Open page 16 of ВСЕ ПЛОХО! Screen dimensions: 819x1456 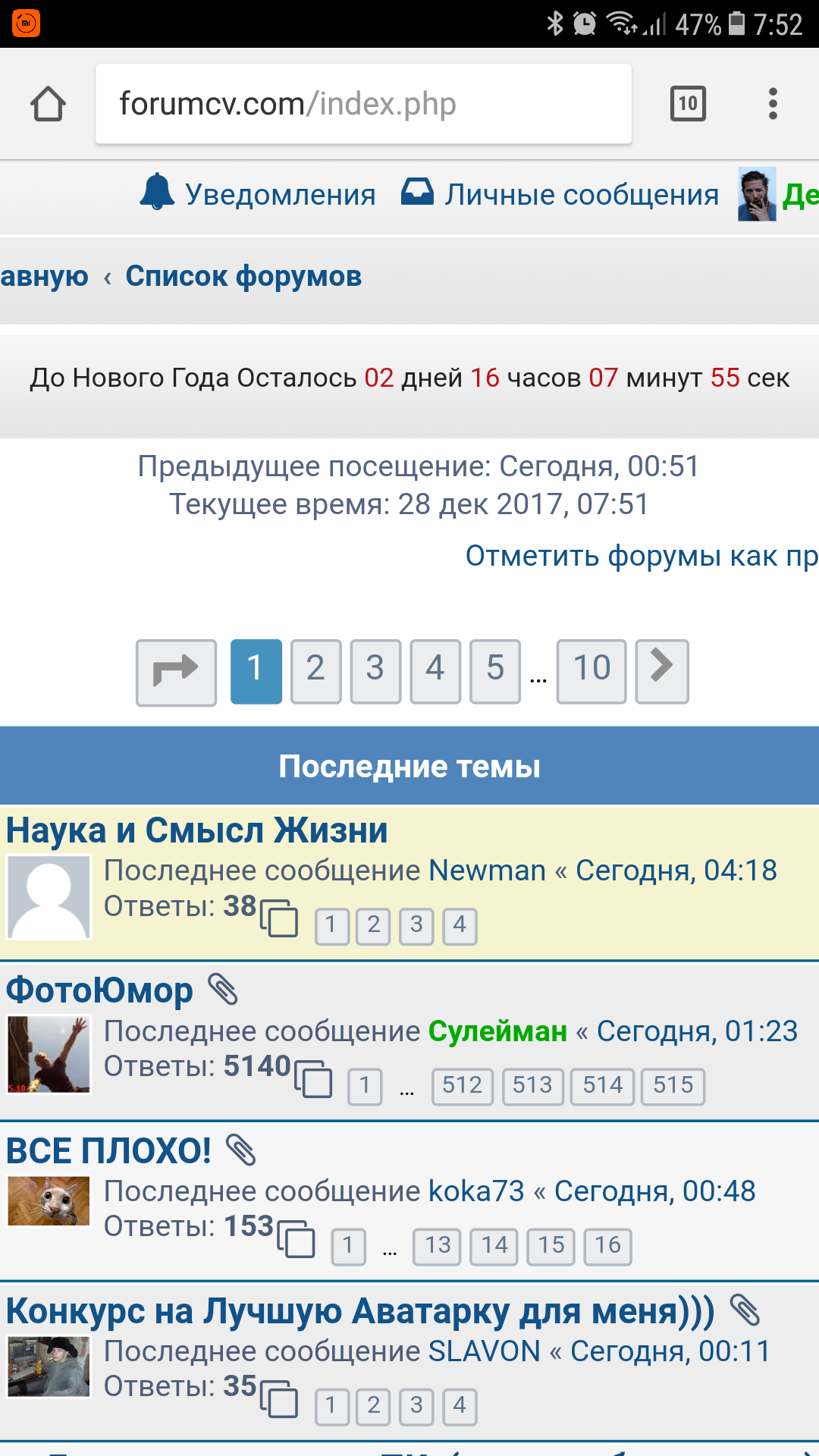click(x=607, y=1246)
